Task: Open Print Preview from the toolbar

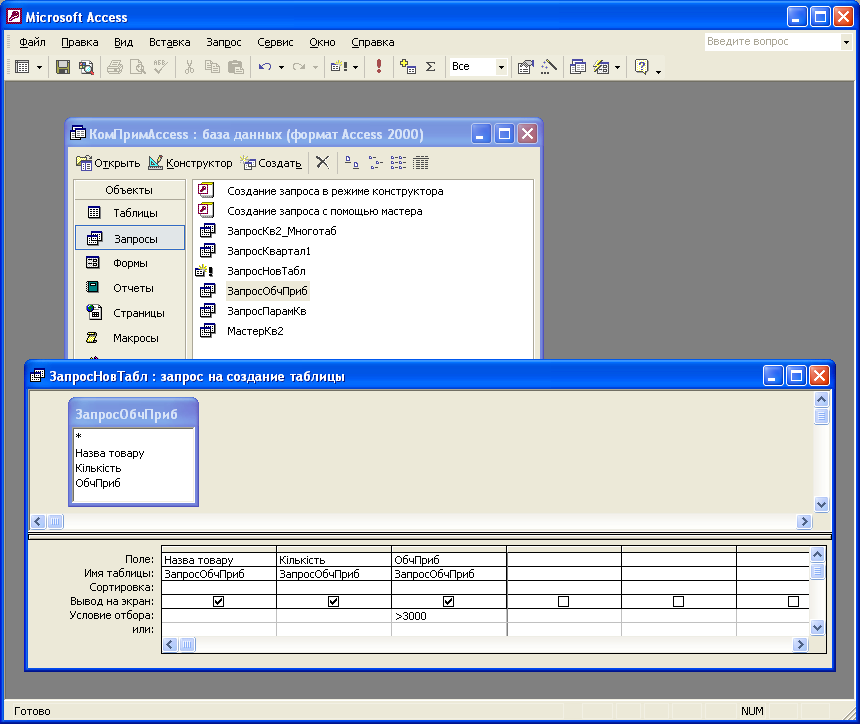Action: click(138, 67)
